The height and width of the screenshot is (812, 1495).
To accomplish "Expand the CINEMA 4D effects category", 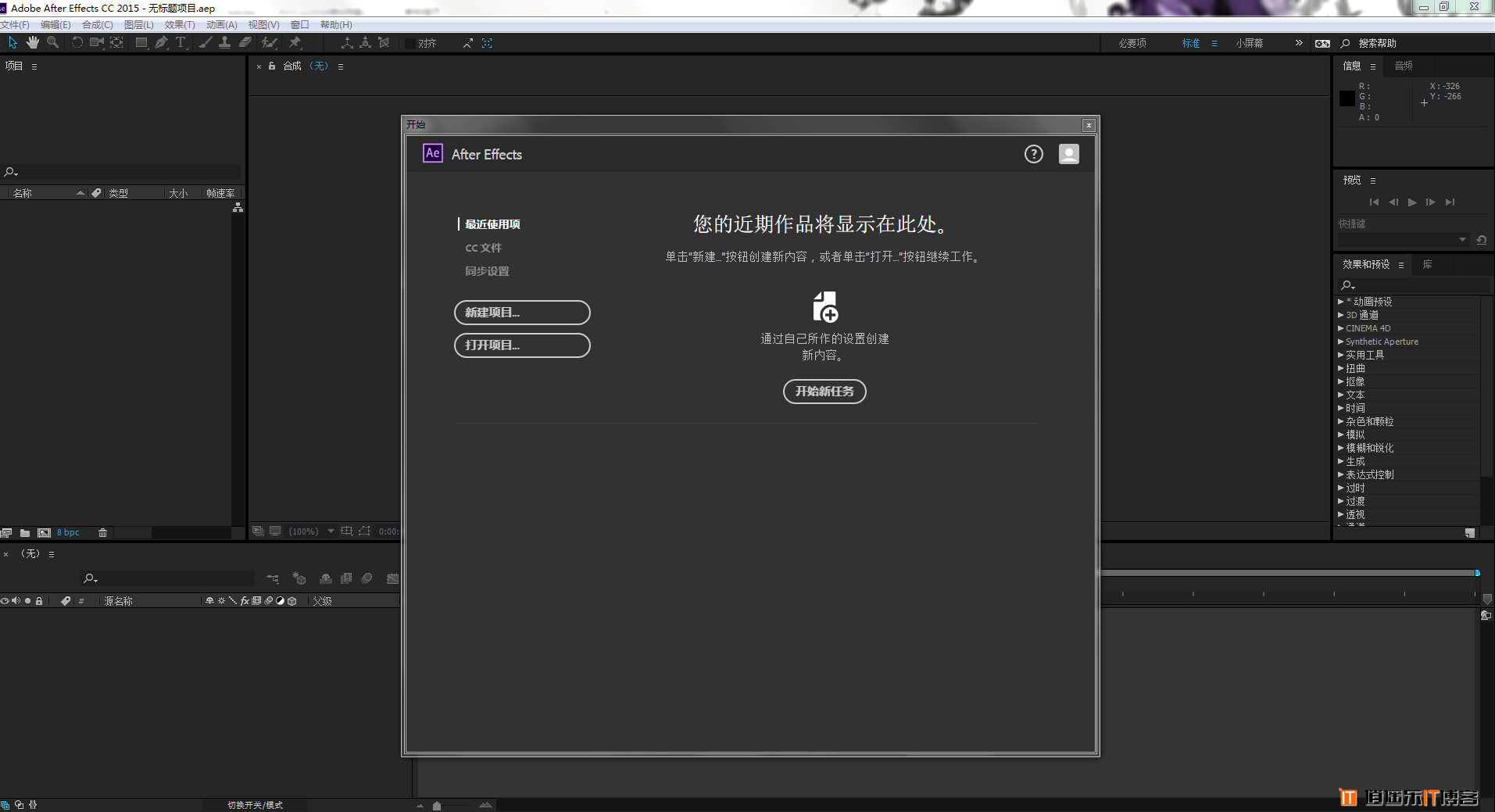I will point(1341,328).
